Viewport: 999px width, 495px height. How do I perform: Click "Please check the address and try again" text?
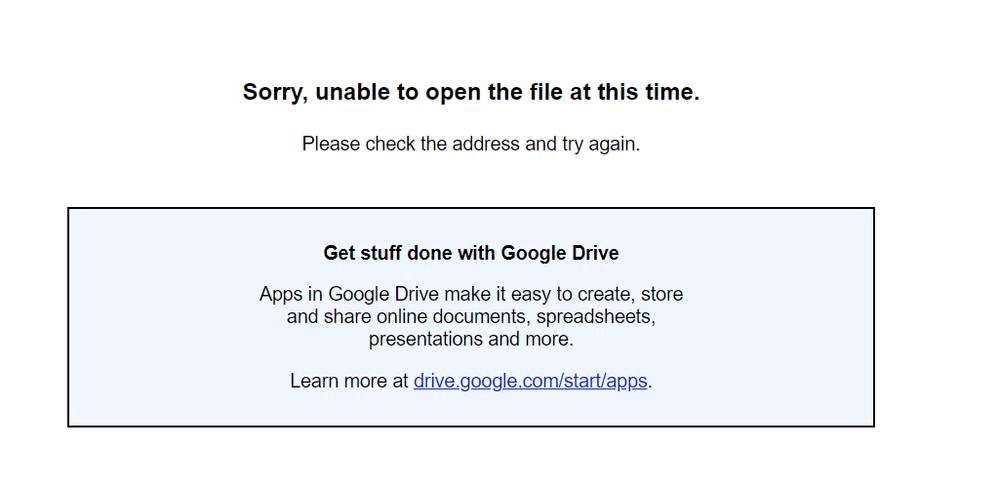pos(471,144)
